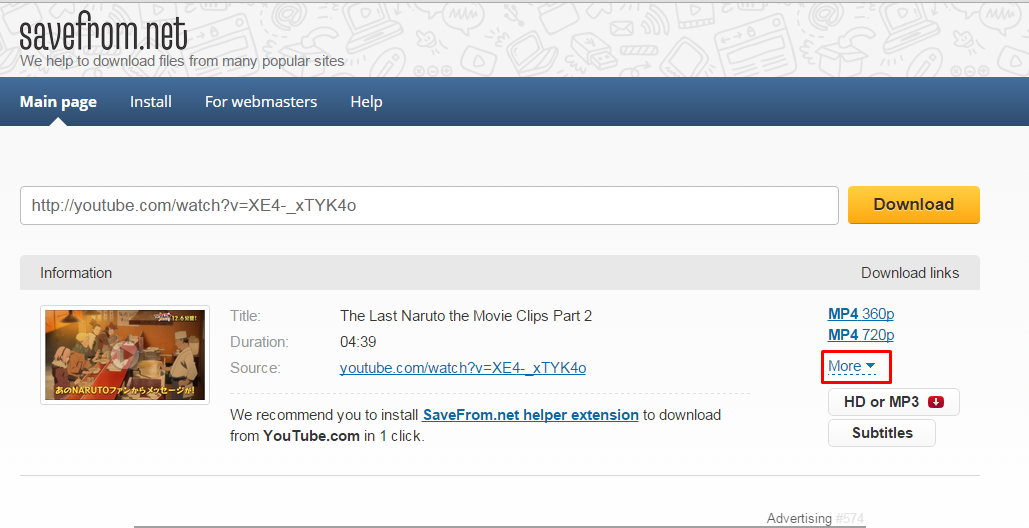Viewport: 1029px width, 528px height.
Task: Download the MP4 360p link
Action: click(861, 314)
